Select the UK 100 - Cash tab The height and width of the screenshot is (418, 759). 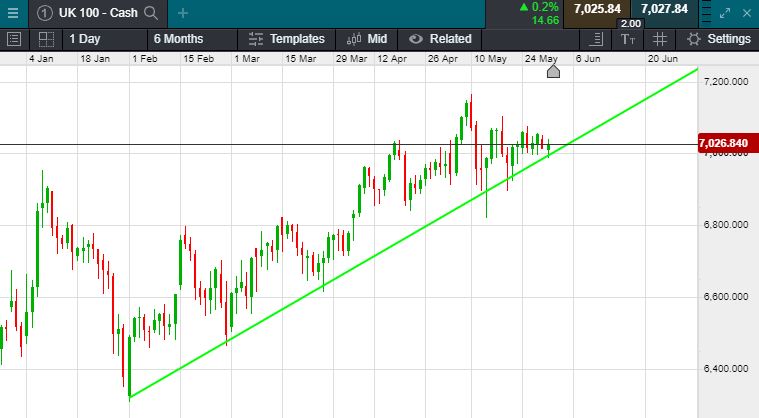(98, 13)
